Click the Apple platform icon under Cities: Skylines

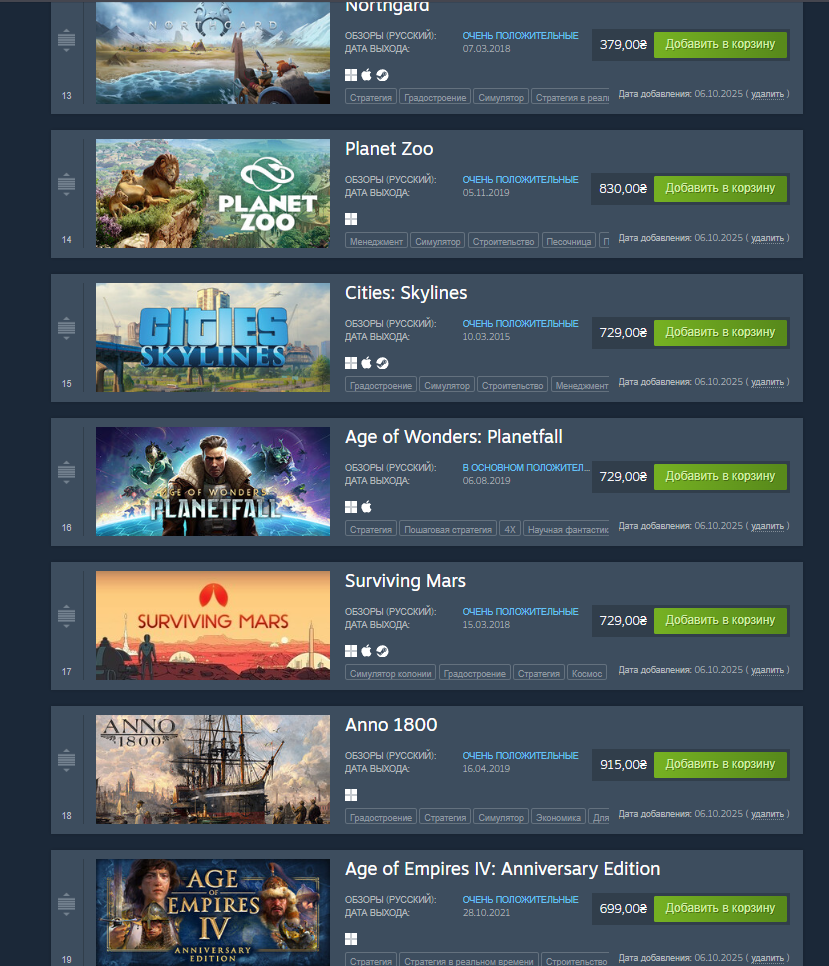pyautogui.click(x=366, y=363)
